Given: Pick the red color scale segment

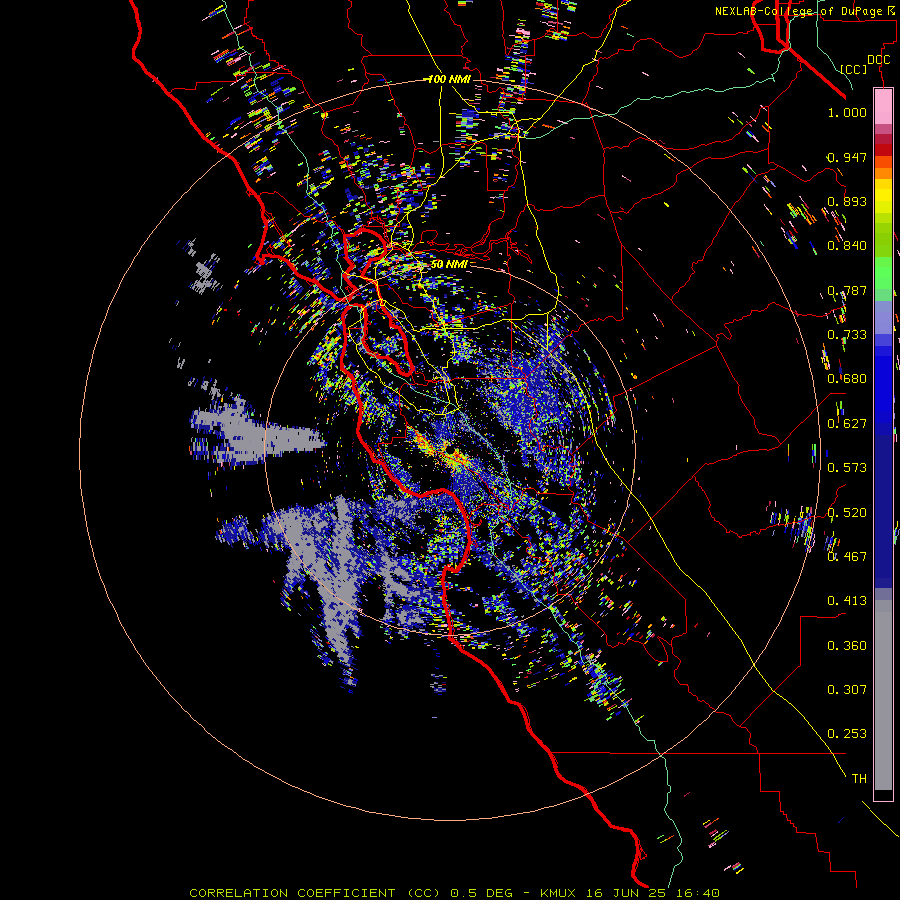Looking at the screenshot, I should click(883, 150).
